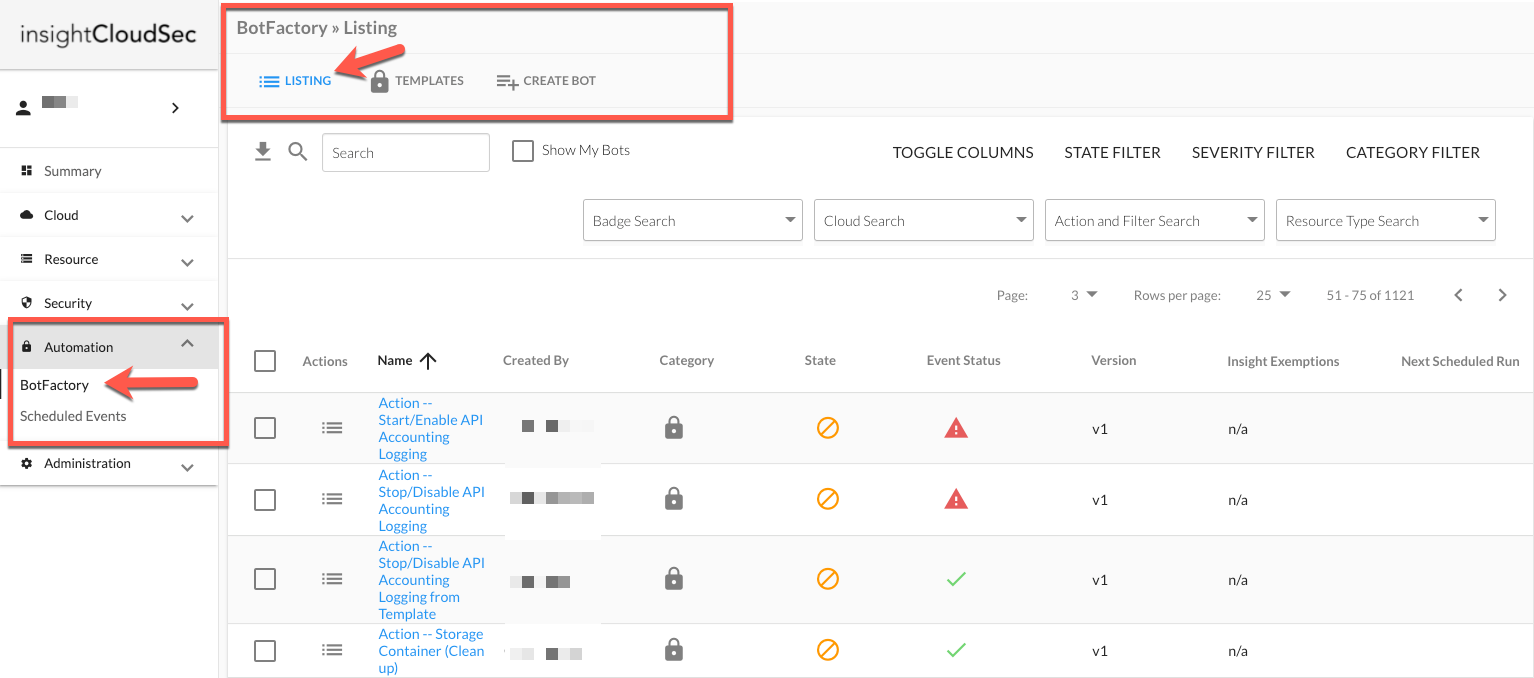This screenshot has width=1534, height=678.
Task: Click the magnifying glass search icon
Action: coord(298,152)
